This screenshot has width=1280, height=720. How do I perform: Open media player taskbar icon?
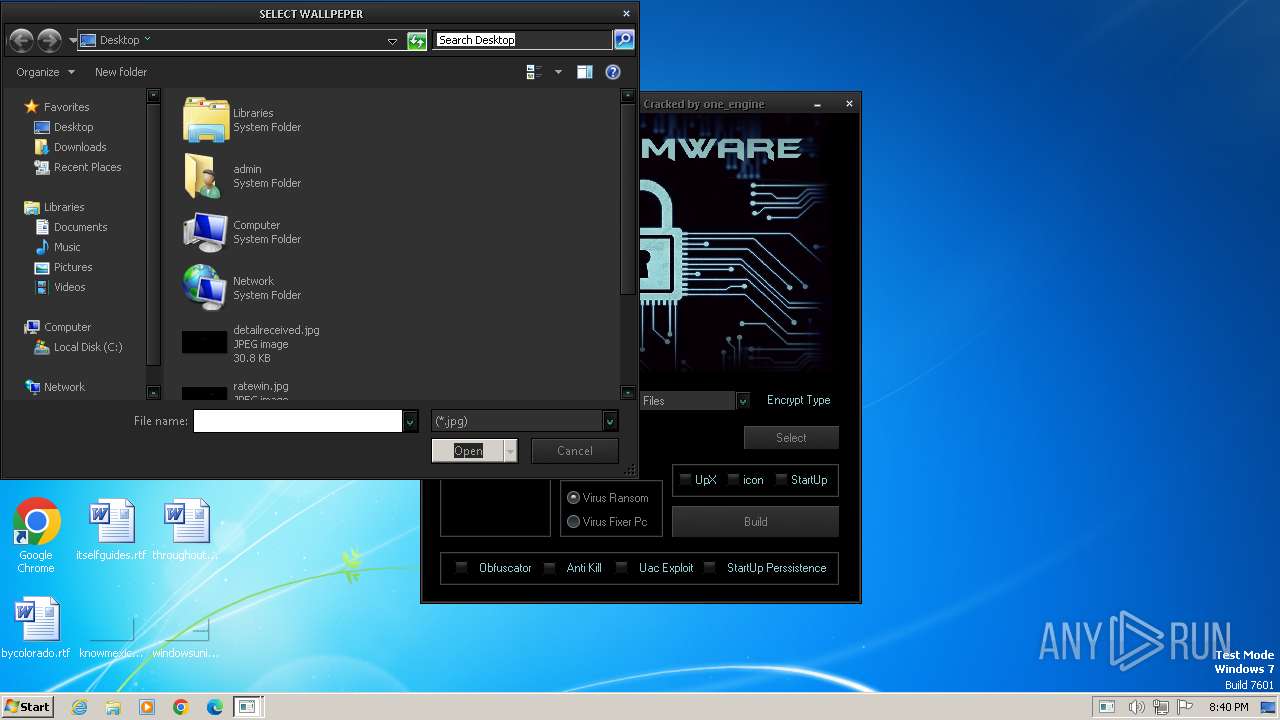pyautogui.click(x=147, y=707)
